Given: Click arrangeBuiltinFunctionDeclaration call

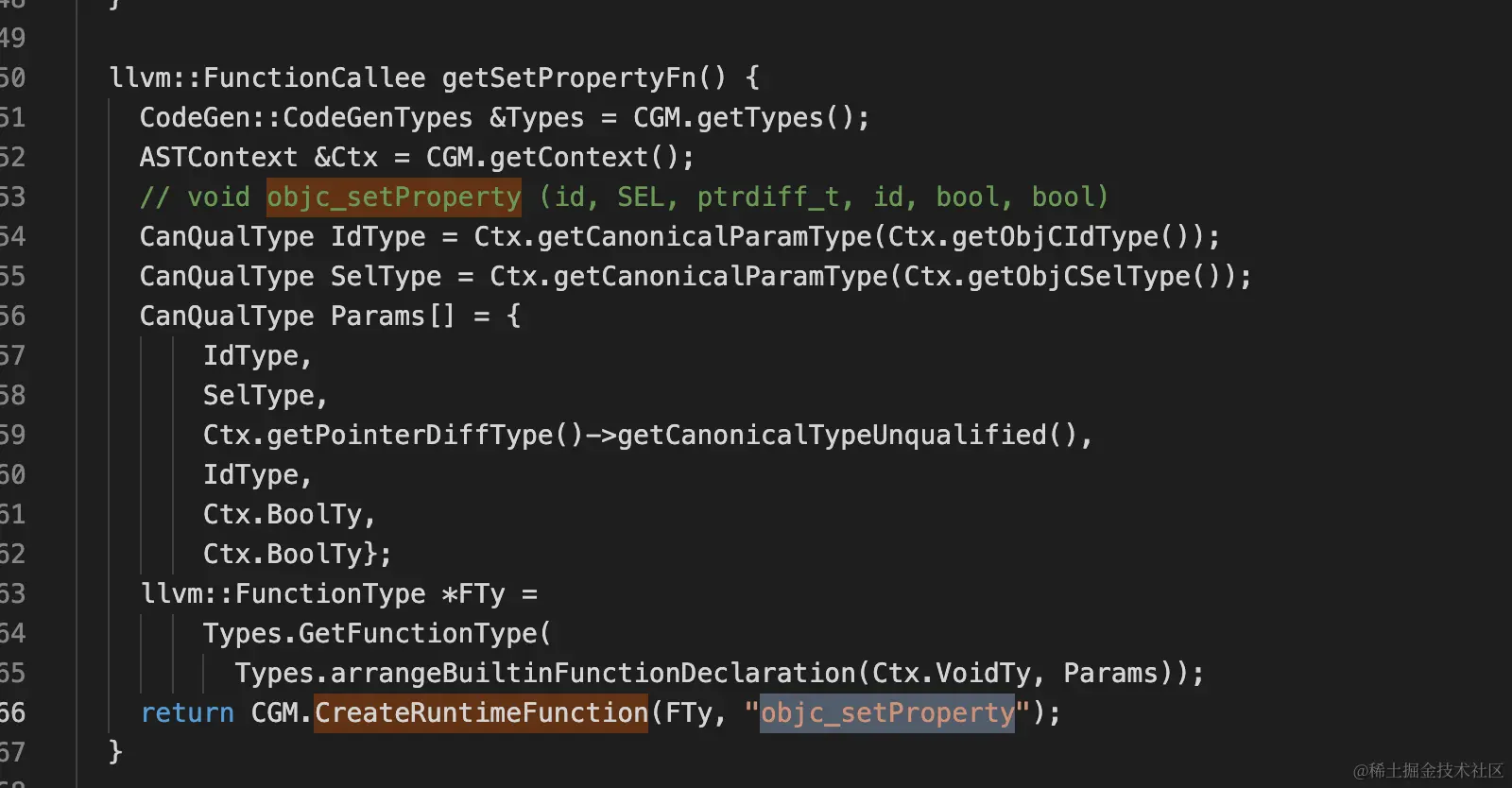Looking at the screenshot, I should (593, 673).
